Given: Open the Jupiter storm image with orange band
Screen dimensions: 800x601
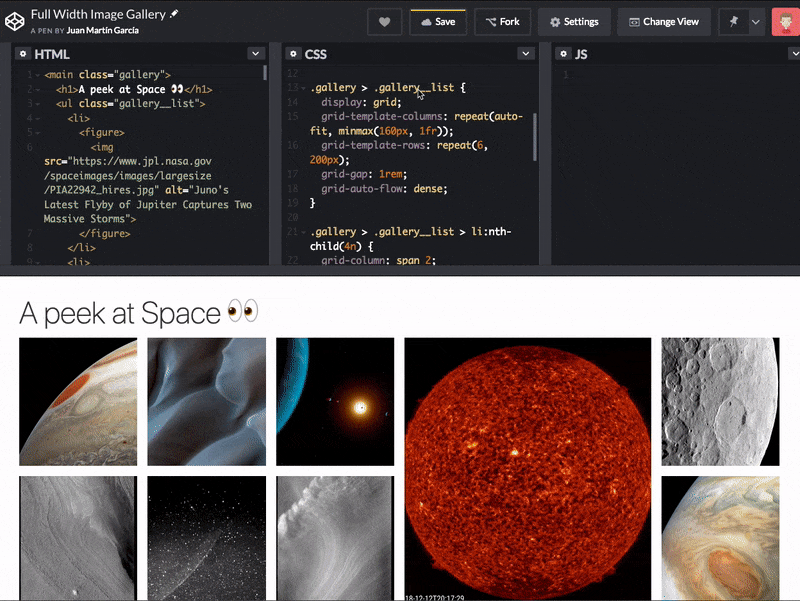Looking at the screenshot, I should pyautogui.click(x=78, y=402).
